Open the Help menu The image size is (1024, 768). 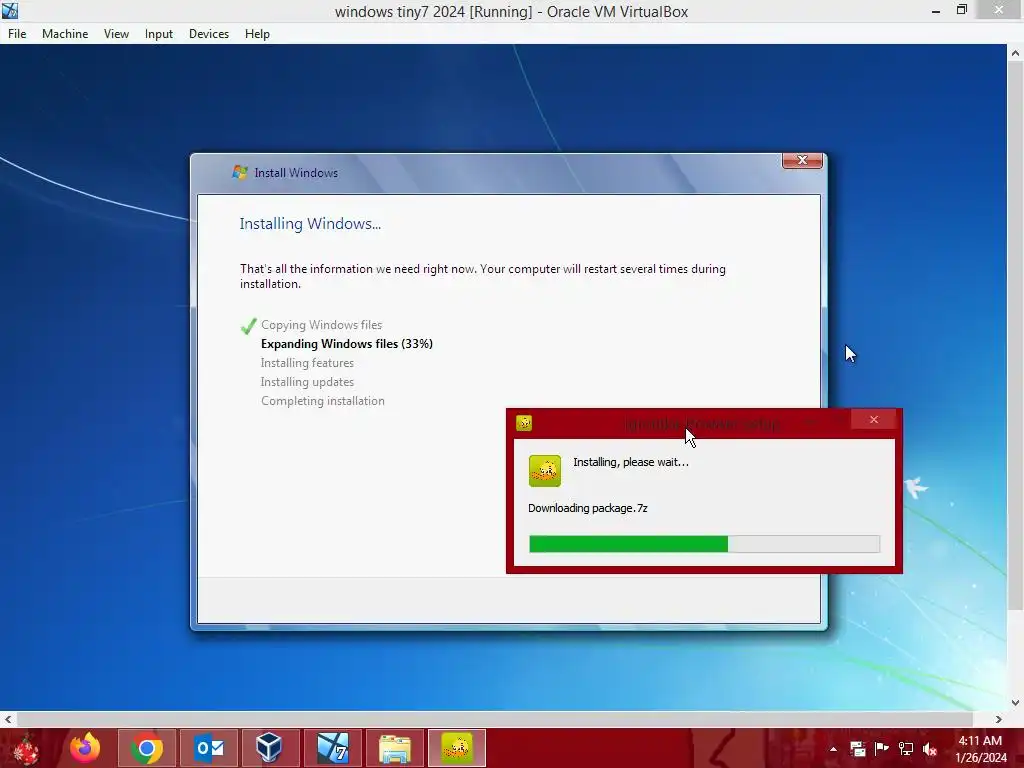(257, 34)
